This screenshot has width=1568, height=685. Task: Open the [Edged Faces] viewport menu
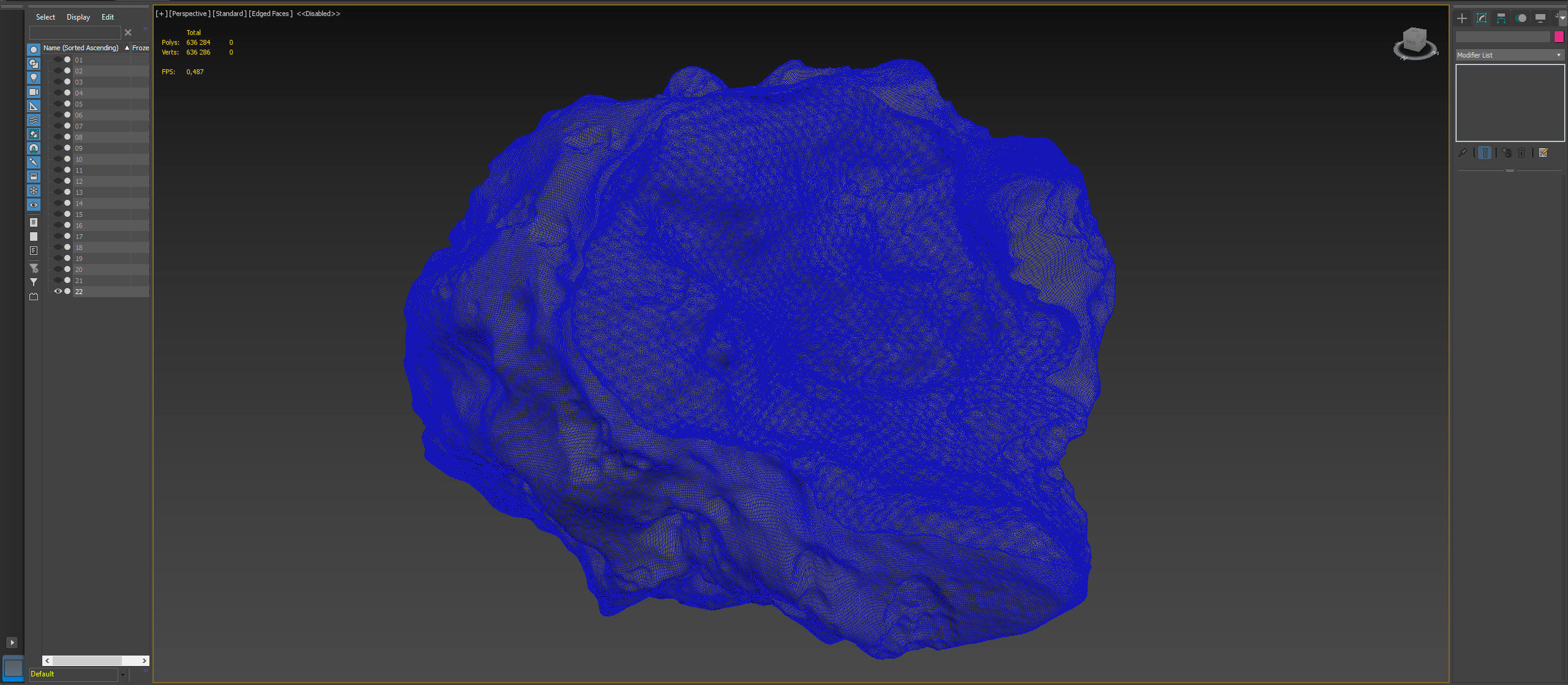point(271,13)
